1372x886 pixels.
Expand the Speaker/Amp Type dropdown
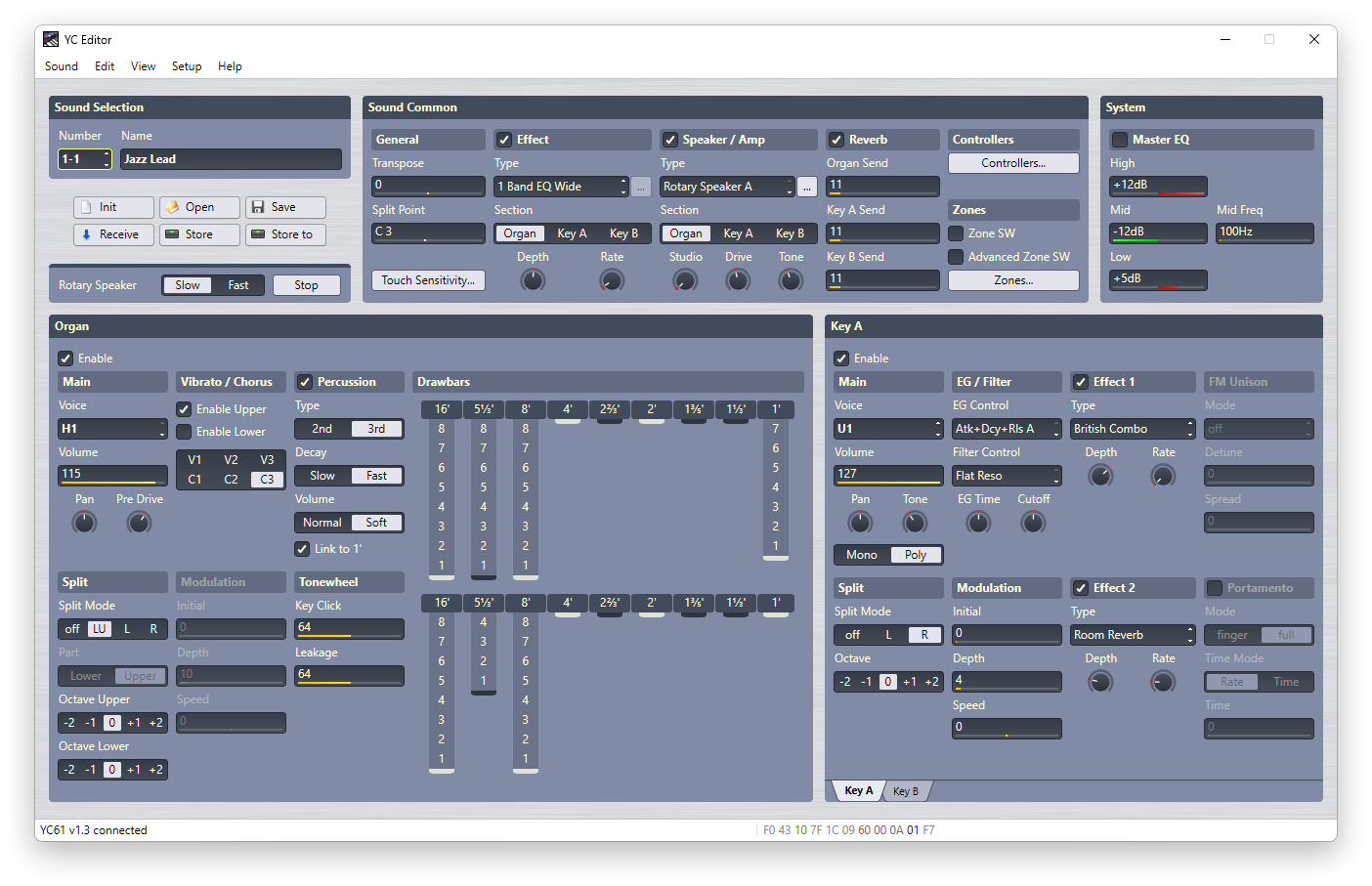[x=727, y=187]
